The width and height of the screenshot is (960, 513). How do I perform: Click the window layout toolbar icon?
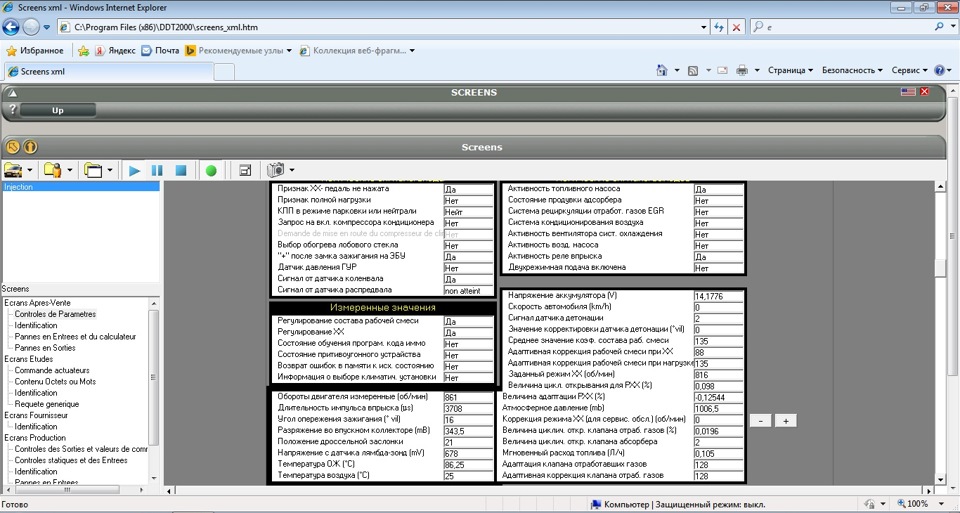(x=245, y=171)
